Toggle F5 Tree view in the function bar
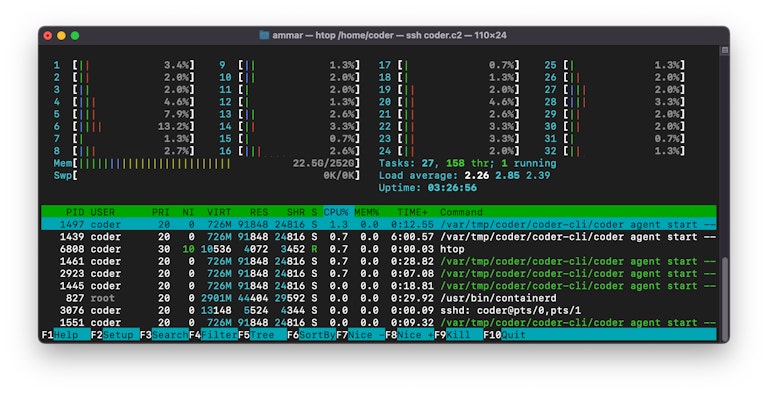768x394 pixels. click(x=262, y=335)
